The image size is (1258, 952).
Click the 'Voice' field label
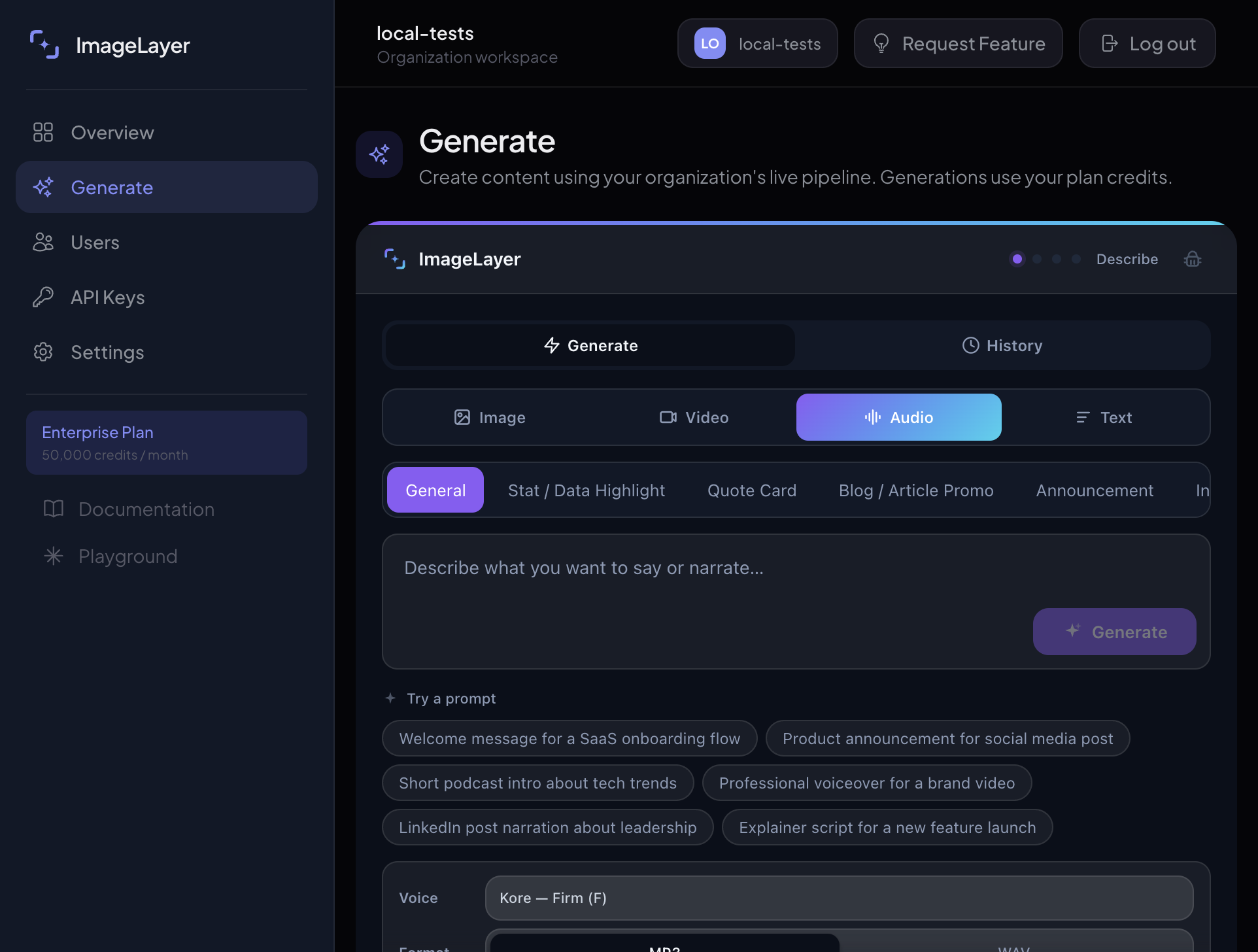(418, 898)
